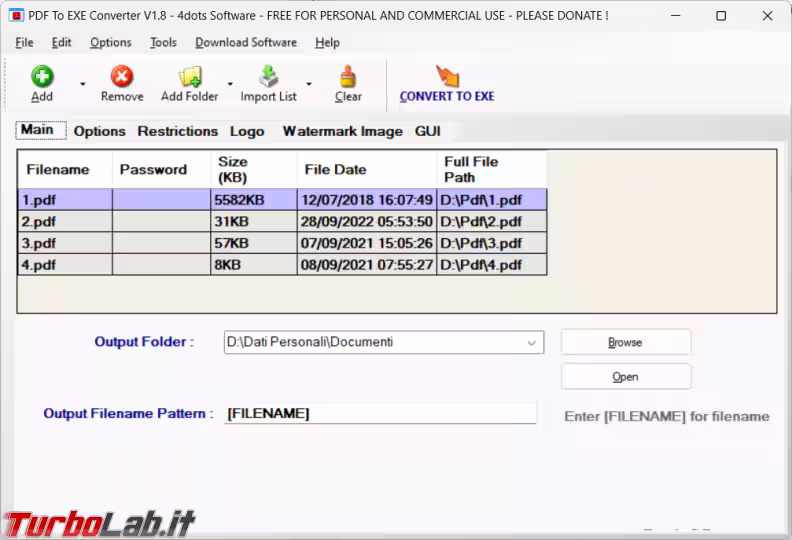Viewport: 792px width, 540px height.
Task: Select the 4.pdf filename cell
Action: point(65,265)
